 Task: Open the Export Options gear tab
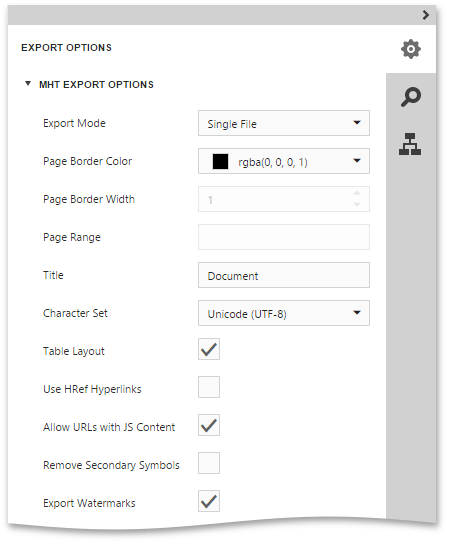pyautogui.click(x=411, y=49)
